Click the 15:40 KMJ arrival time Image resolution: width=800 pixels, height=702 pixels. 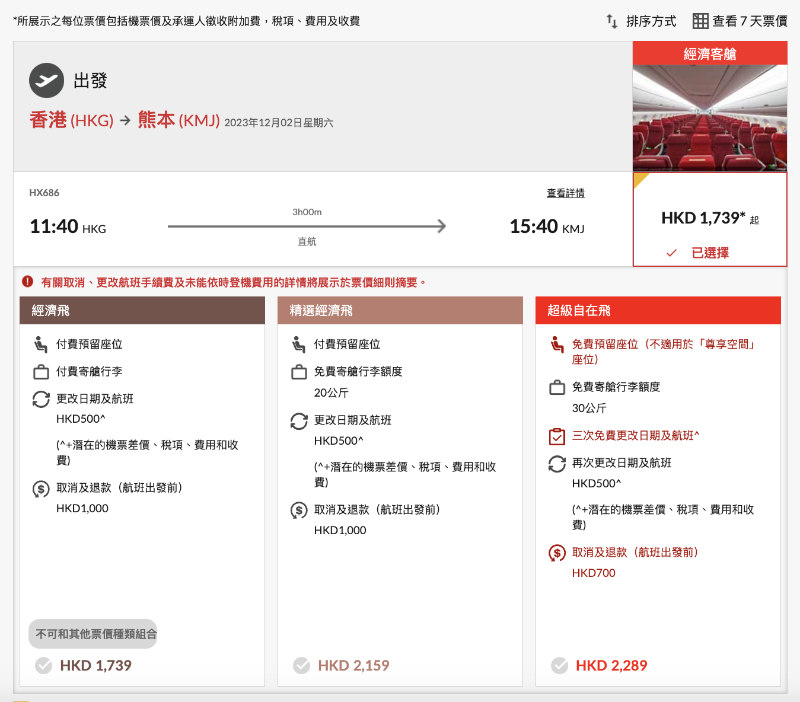tap(547, 226)
